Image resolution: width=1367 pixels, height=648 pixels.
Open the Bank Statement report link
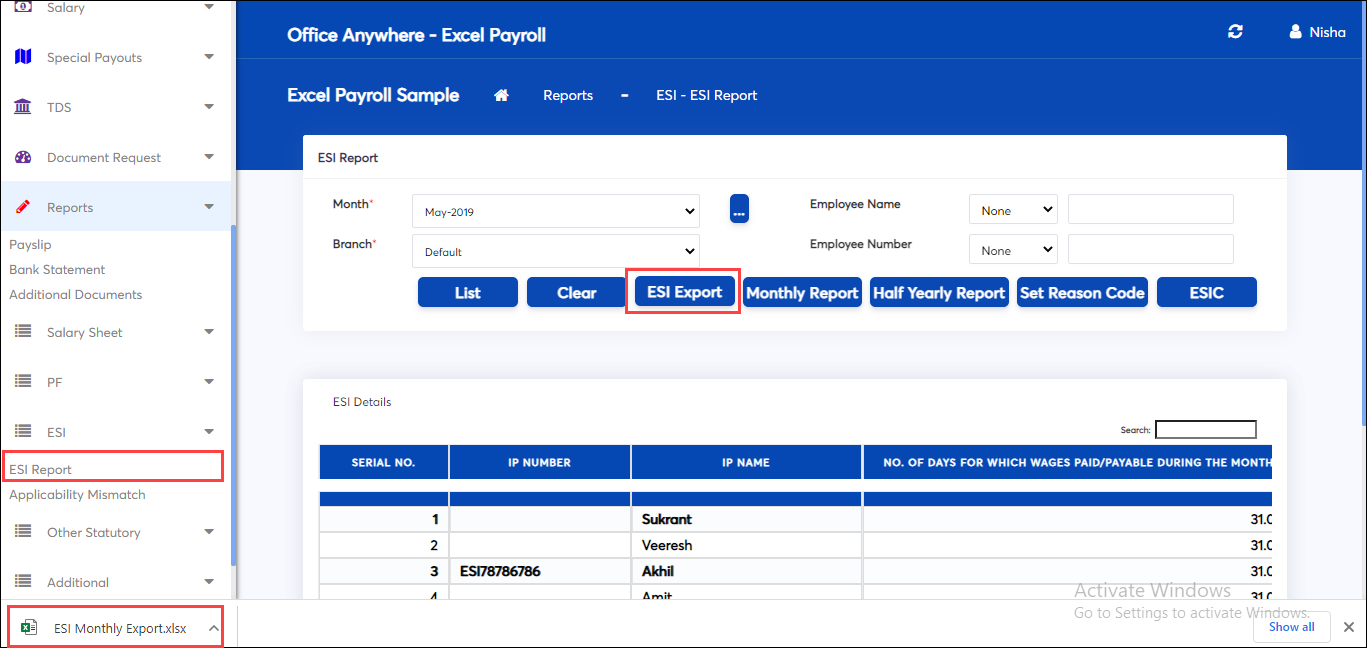pyautogui.click(x=57, y=269)
